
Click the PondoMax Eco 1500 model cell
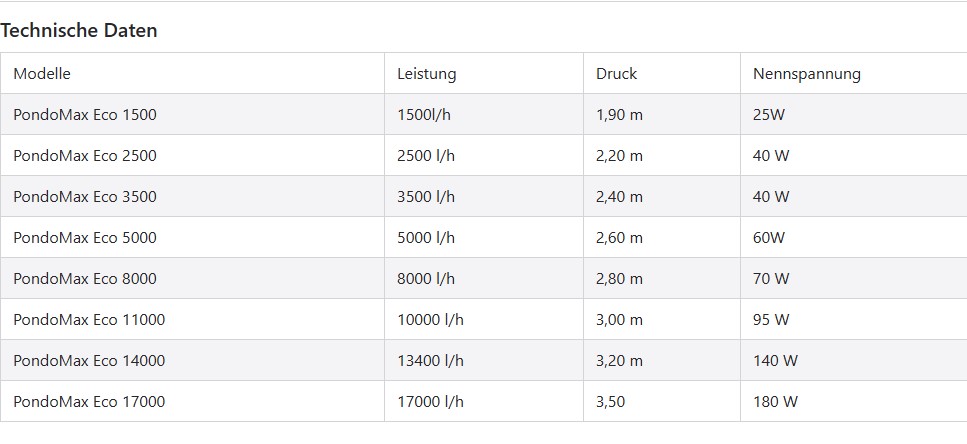point(85,115)
